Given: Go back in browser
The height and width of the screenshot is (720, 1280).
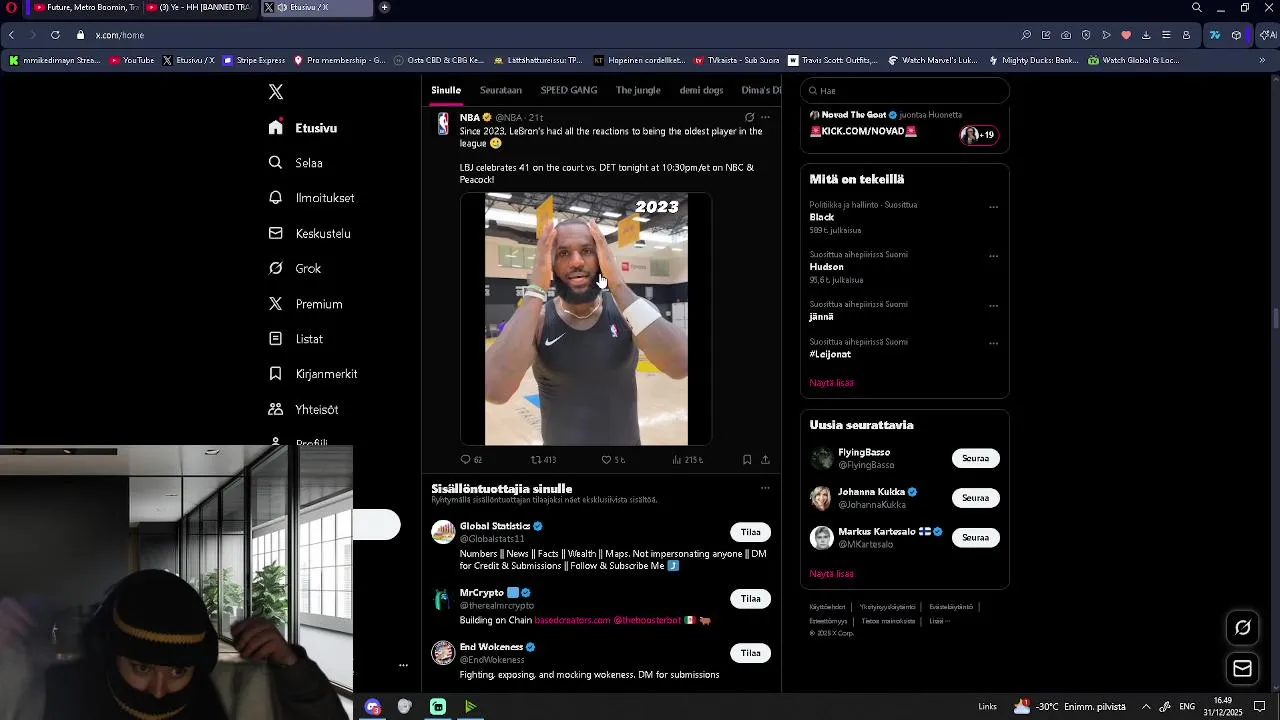Looking at the screenshot, I should pos(11,35).
